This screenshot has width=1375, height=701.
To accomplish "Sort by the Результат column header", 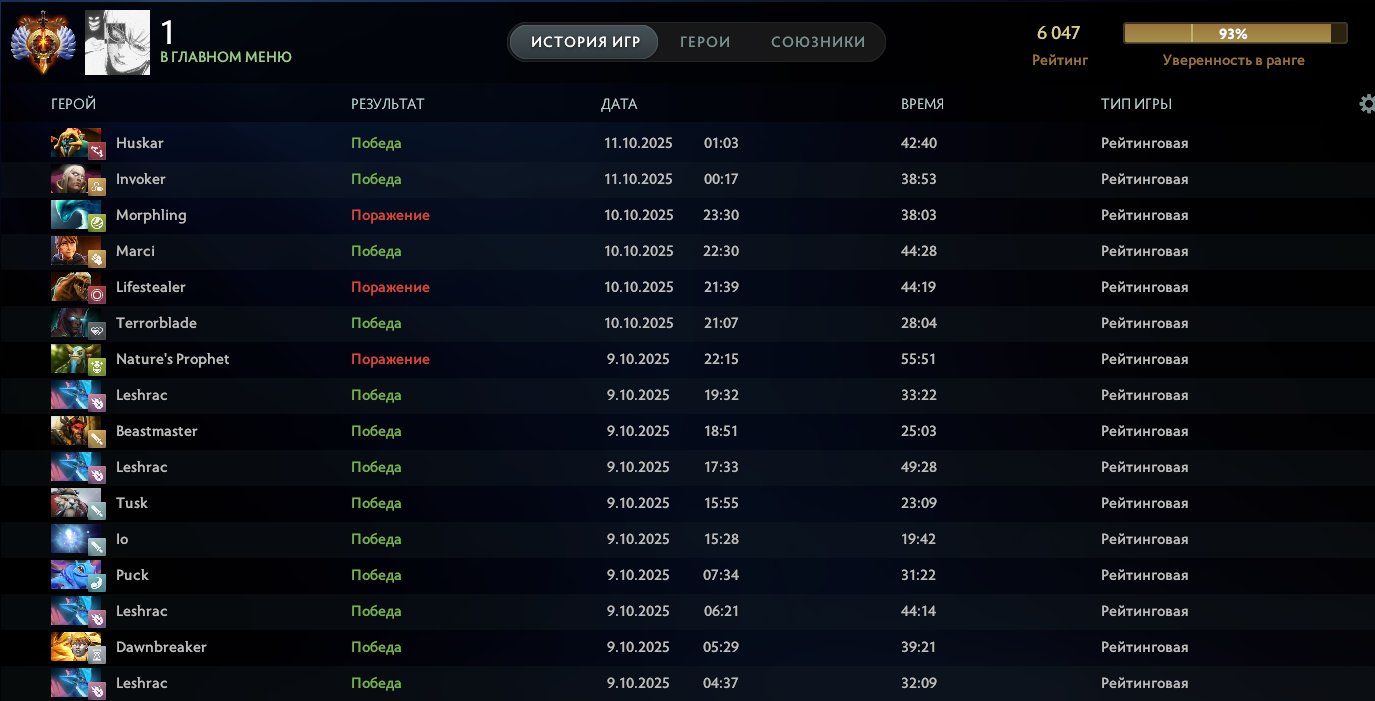I will (x=387, y=104).
